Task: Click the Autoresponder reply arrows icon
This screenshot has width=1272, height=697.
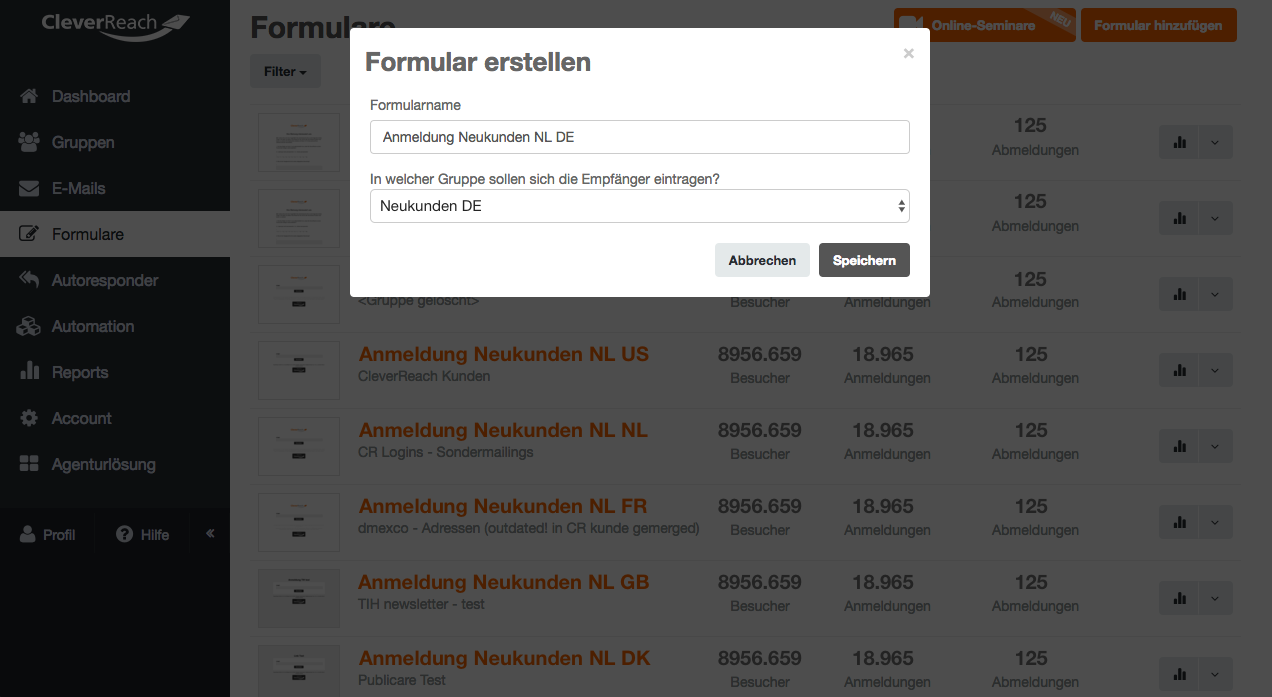Action: tap(29, 280)
